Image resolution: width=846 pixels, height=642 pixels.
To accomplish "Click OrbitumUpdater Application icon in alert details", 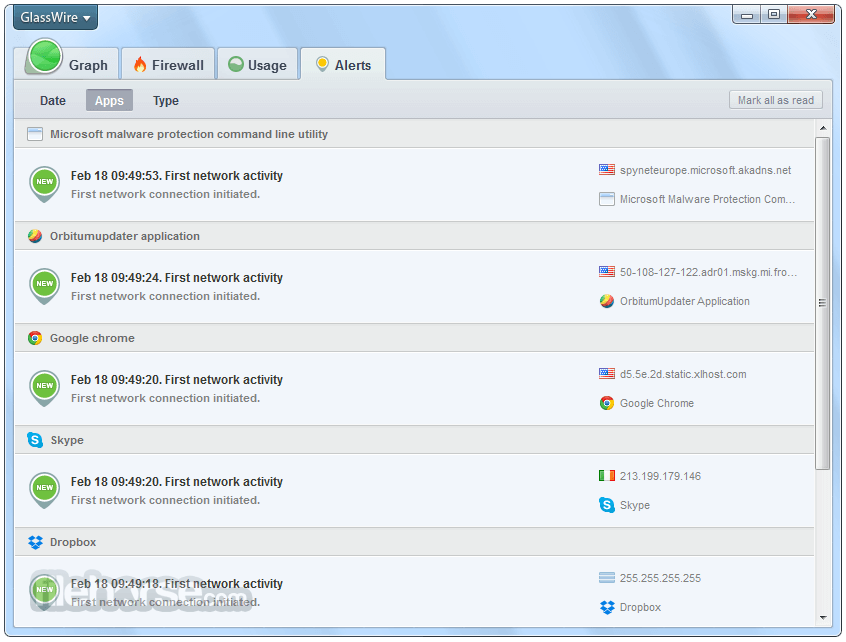I will point(607,301).
